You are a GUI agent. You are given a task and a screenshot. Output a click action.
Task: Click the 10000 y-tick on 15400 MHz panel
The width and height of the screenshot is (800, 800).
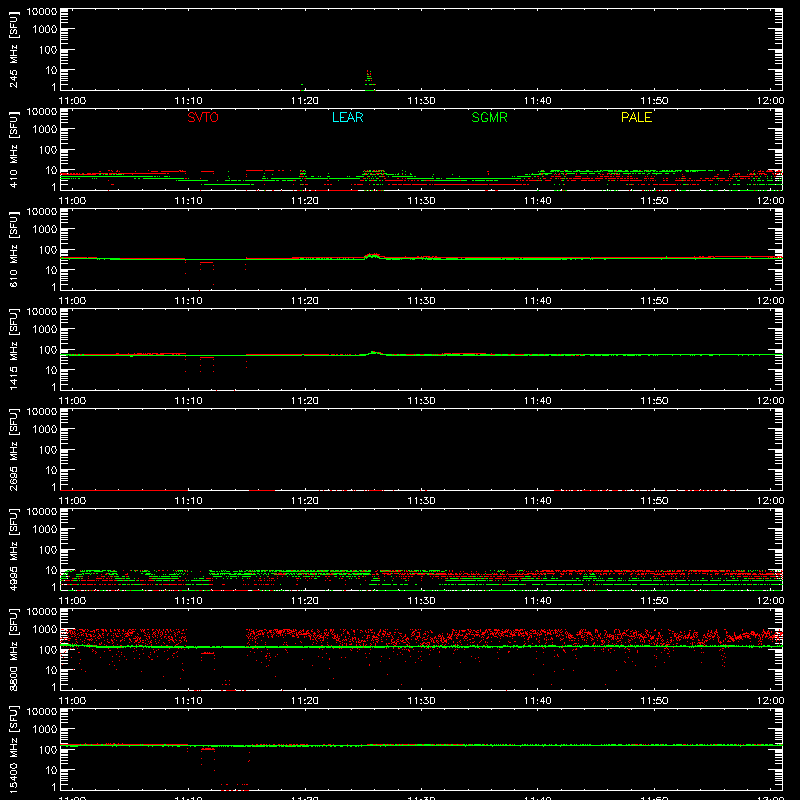pos(42,712)
